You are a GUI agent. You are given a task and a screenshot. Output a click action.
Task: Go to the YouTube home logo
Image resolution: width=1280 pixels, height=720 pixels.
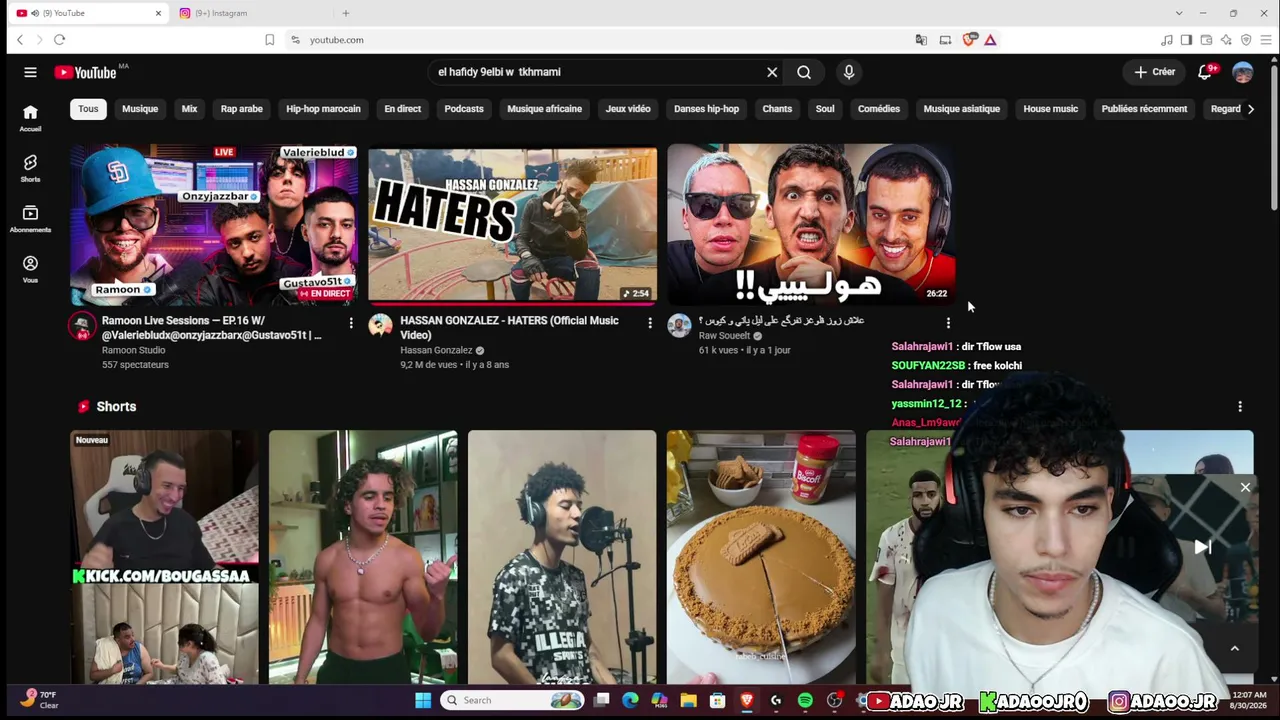[85, 72]
